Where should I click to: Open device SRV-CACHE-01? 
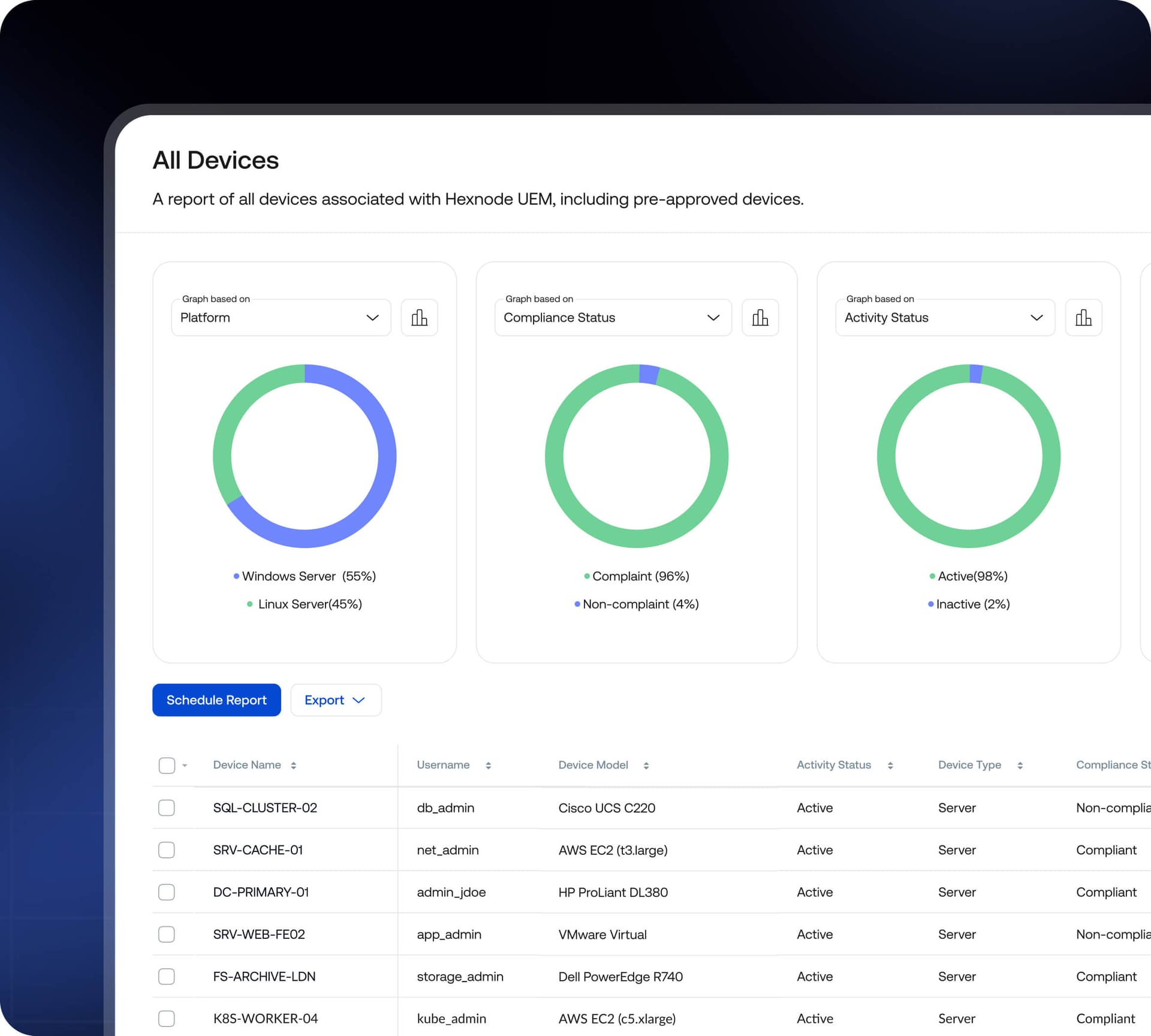[258, 850]
